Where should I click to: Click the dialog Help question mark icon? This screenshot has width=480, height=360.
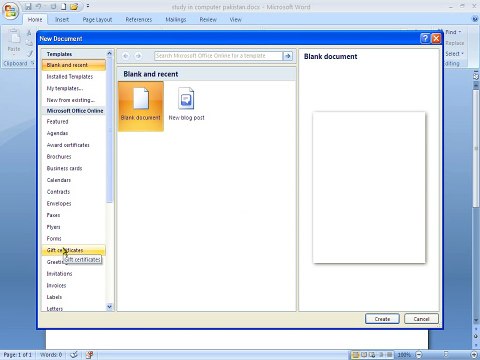(x=425, y=38)
